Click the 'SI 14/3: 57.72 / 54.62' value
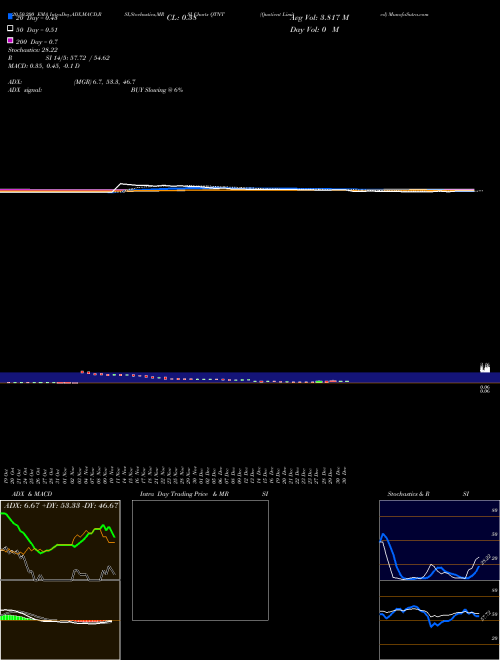Screen dimensions: 500x660 tap(77, 58)
